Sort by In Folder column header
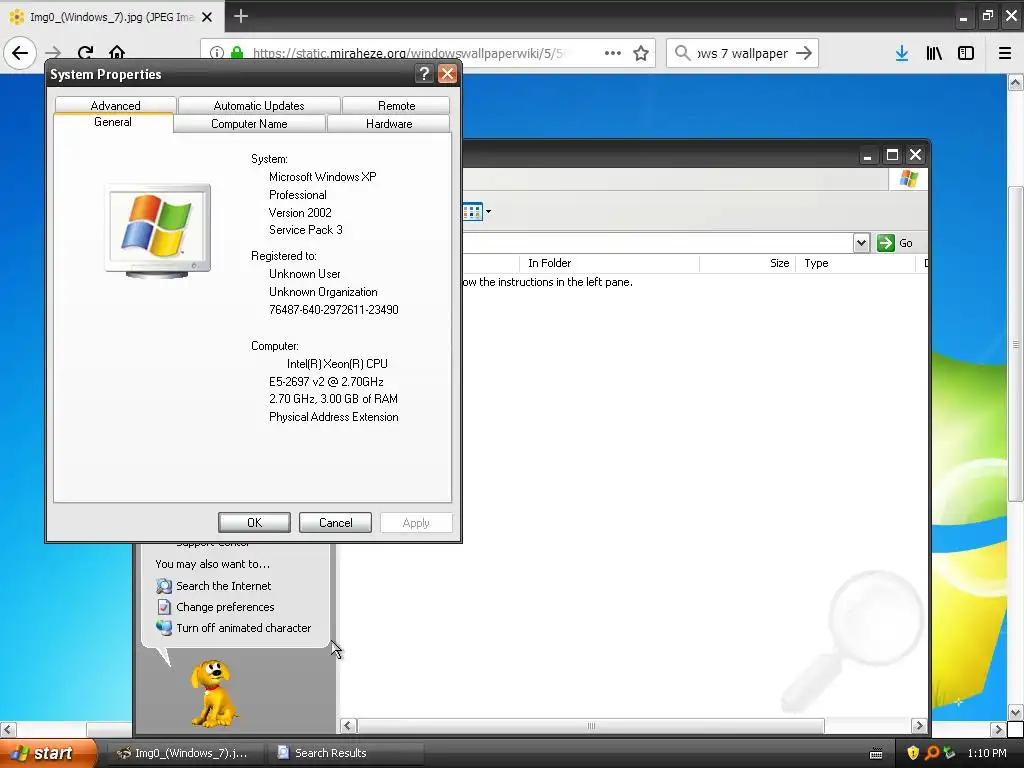Screen dimensions: 1024x768 [609, 263]
